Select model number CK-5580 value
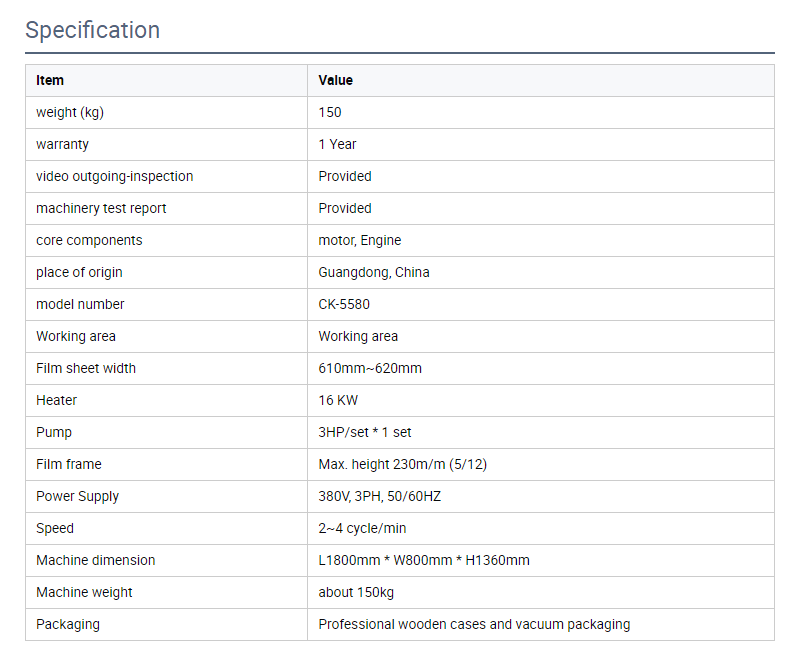The width and height of the screenshot is (799, 662). 344,305
